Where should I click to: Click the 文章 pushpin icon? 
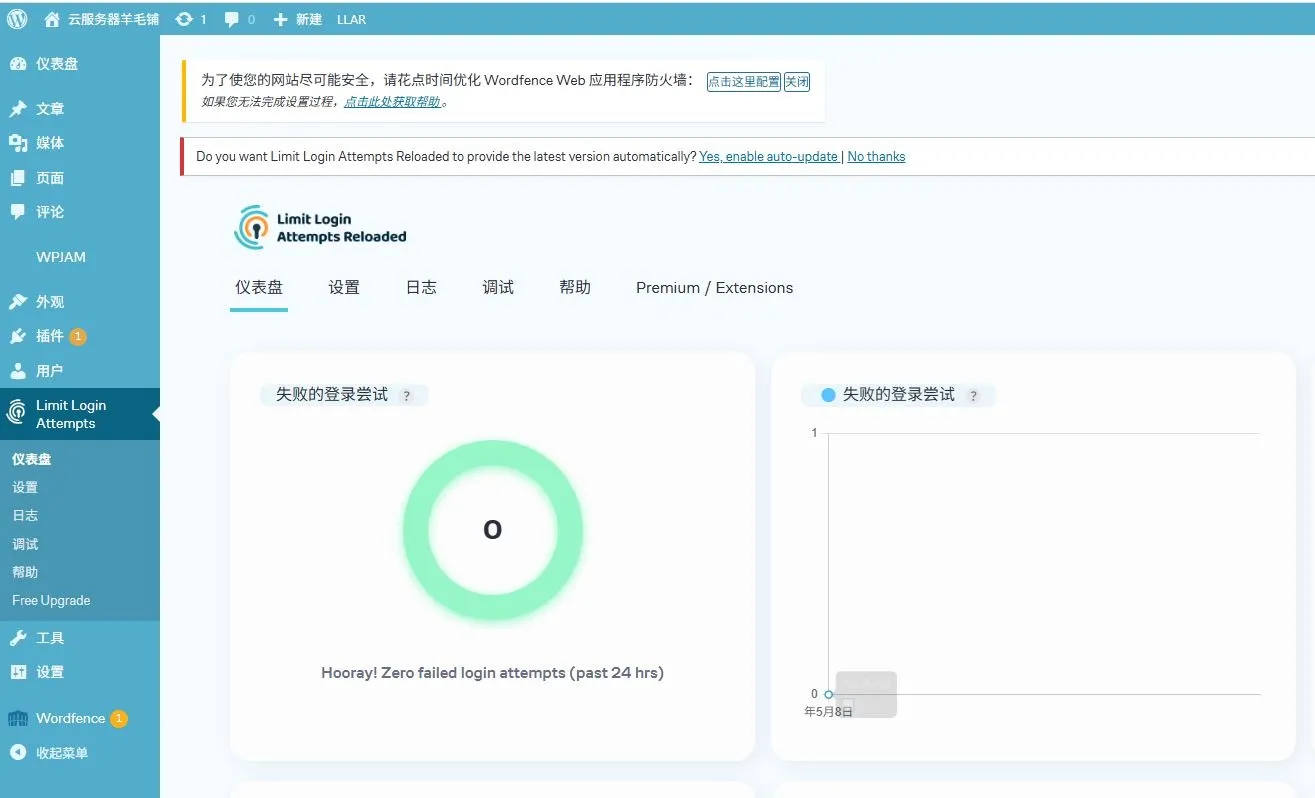[18, 109]
